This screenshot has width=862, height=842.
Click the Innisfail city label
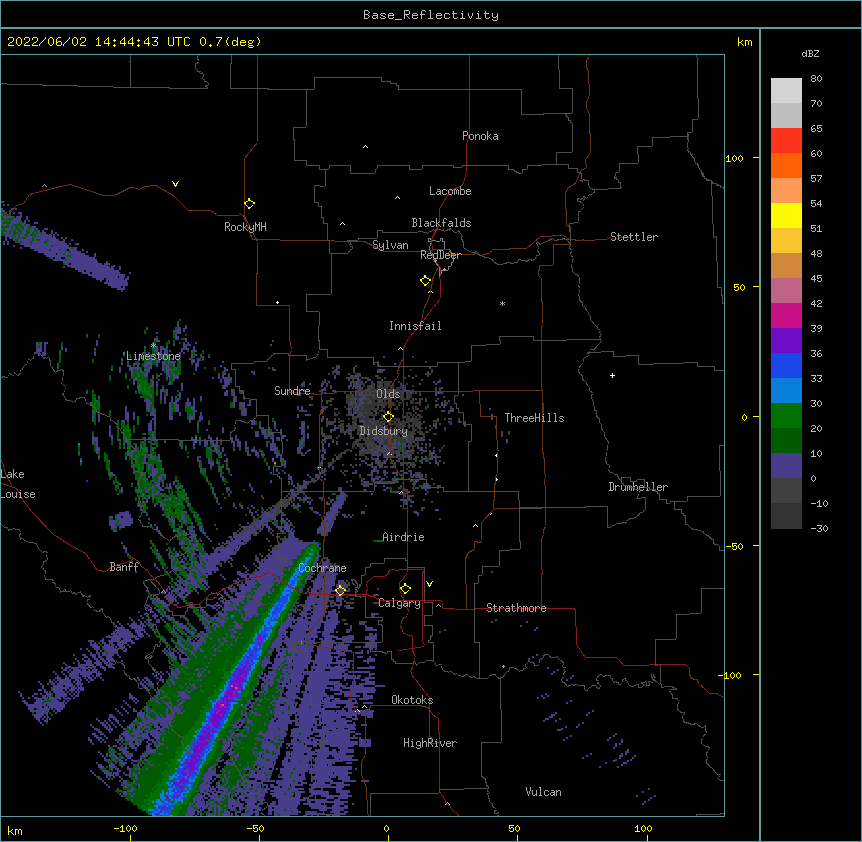pyautogui.click(x=415, y=326)
